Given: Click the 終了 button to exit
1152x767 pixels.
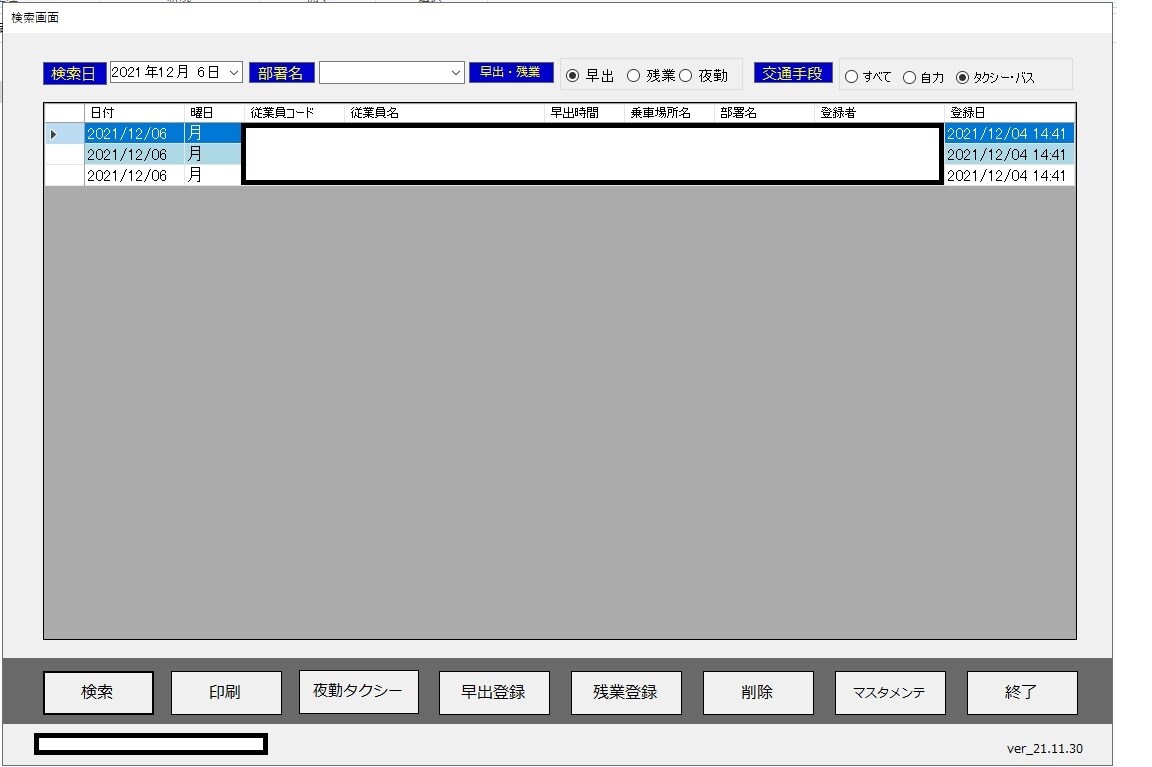Looking at the screenshot, I should pyautogui.click(x=1022, y=692).
